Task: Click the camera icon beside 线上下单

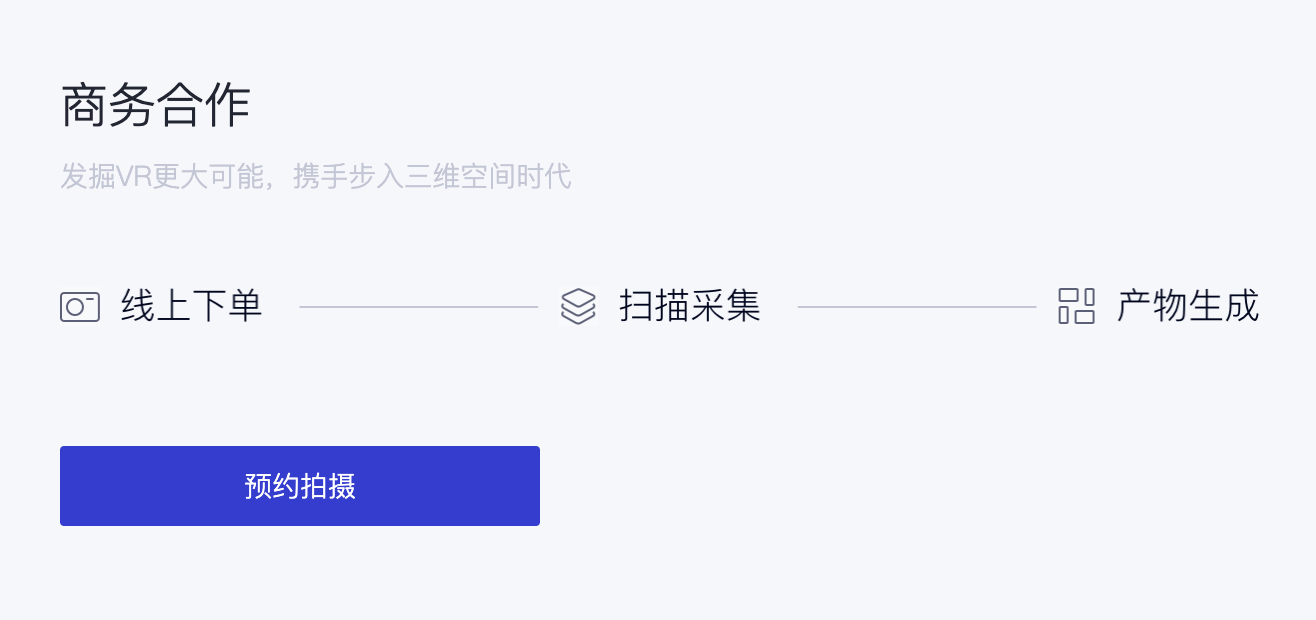Action: 80,306
